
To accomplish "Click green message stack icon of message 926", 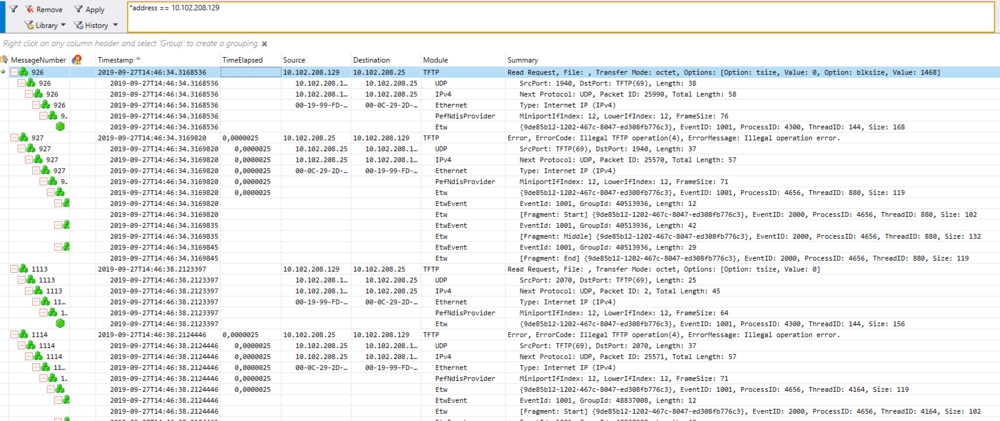I will [x=25, y=73].
